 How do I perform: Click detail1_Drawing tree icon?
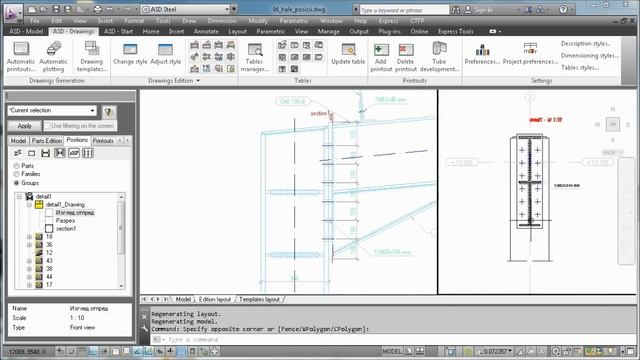point(39,204)
